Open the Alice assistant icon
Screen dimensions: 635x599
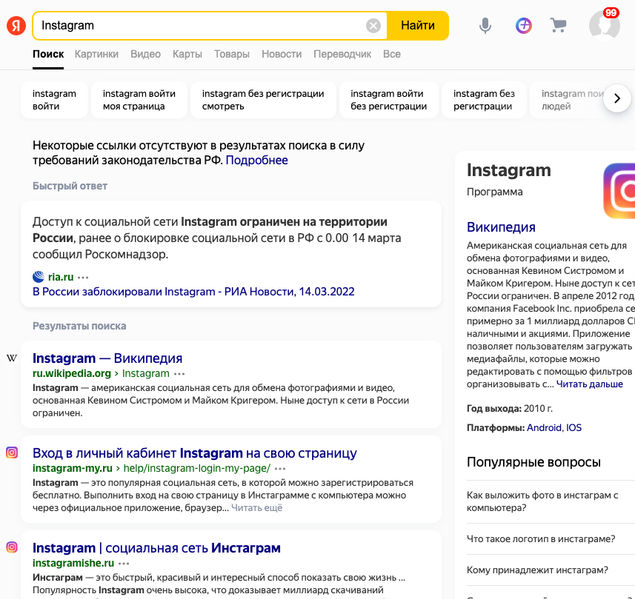[x=524, y=26]
